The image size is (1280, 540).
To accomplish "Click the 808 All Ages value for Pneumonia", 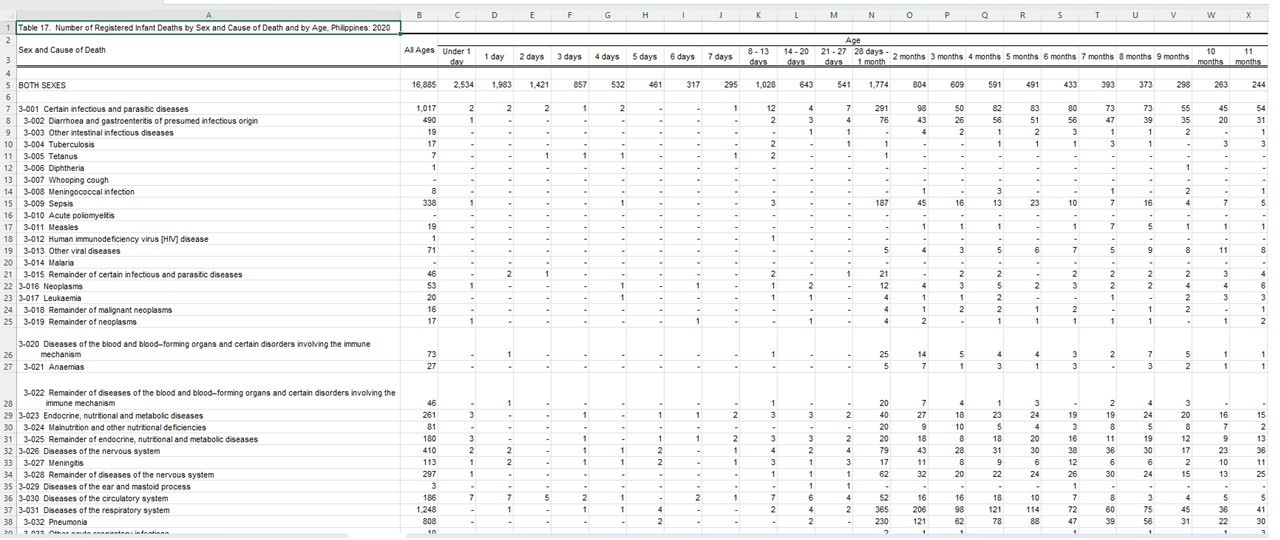I will 429,522.
